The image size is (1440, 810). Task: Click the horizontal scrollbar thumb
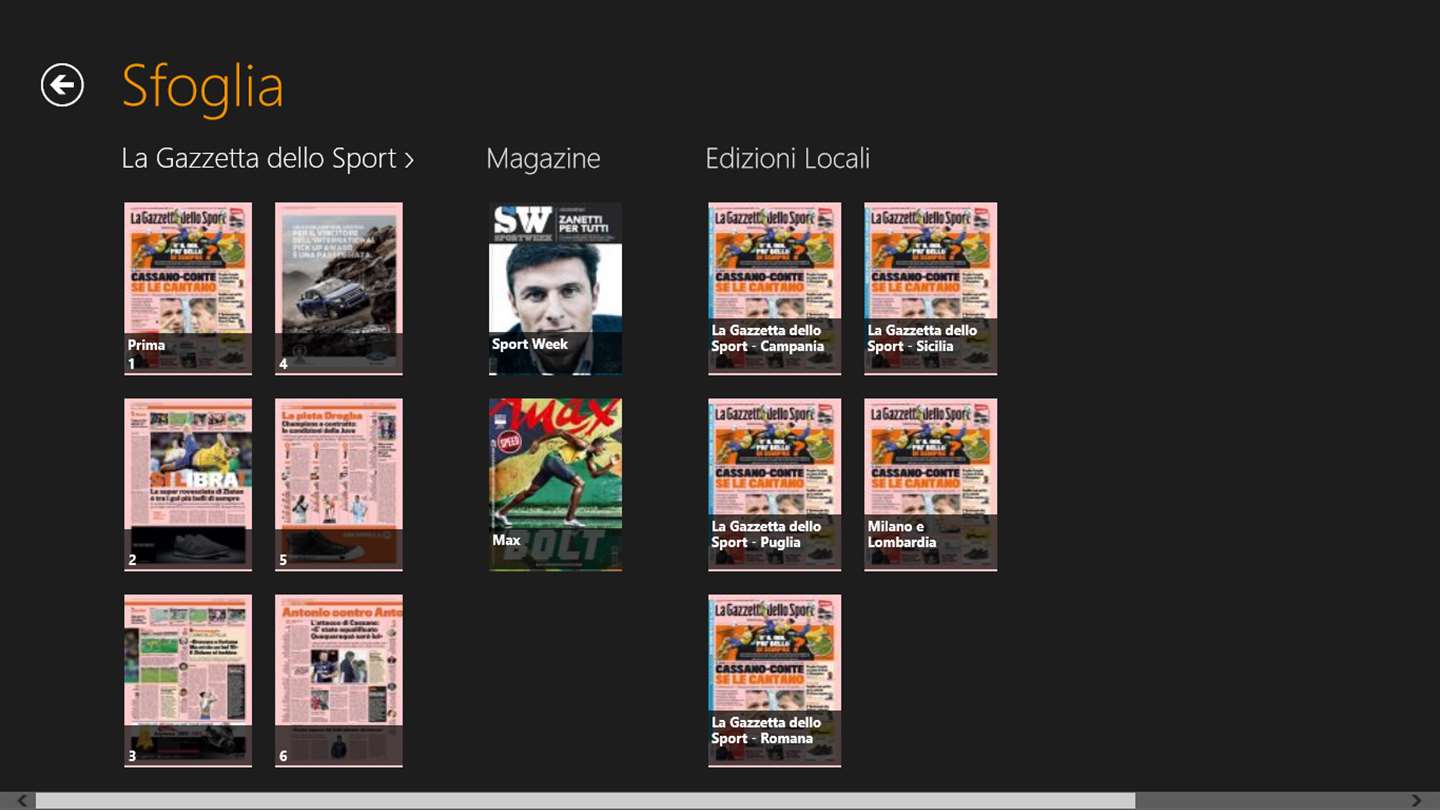pyautogui.click(x=585, y=801)
